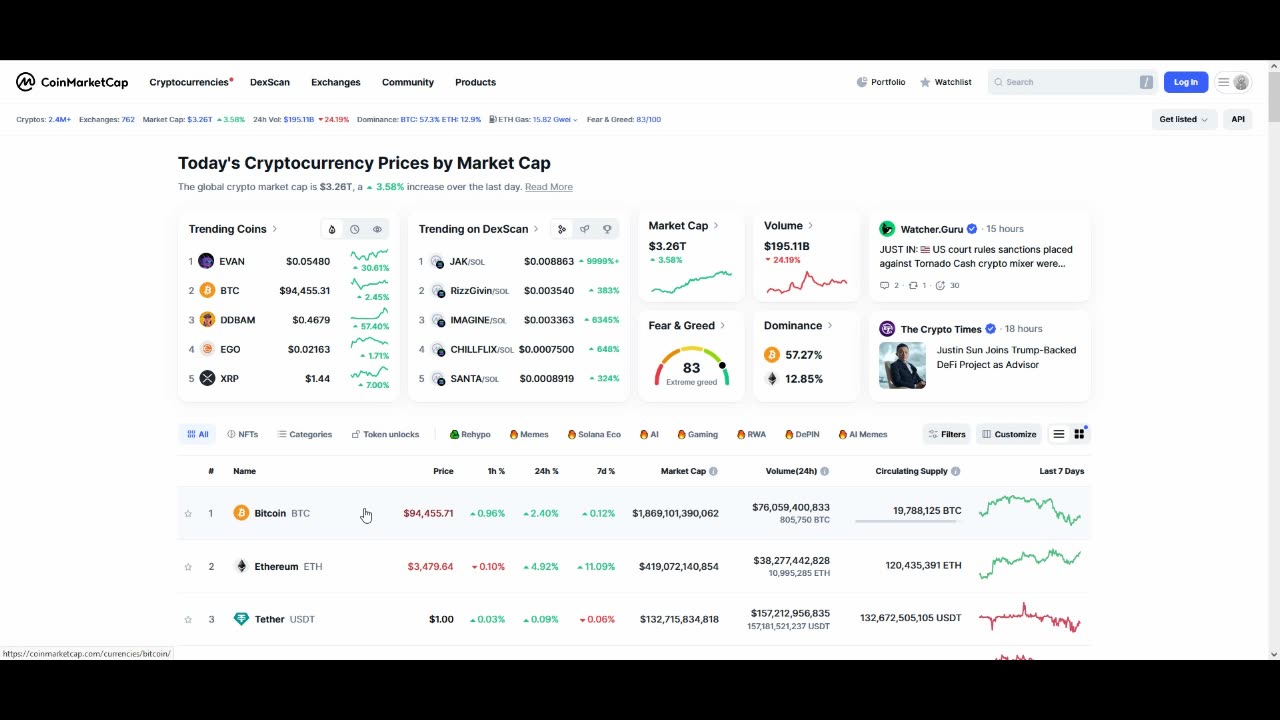Click the Log In button
Viewport: 1280px width, 720px height.
[1185, 82]
